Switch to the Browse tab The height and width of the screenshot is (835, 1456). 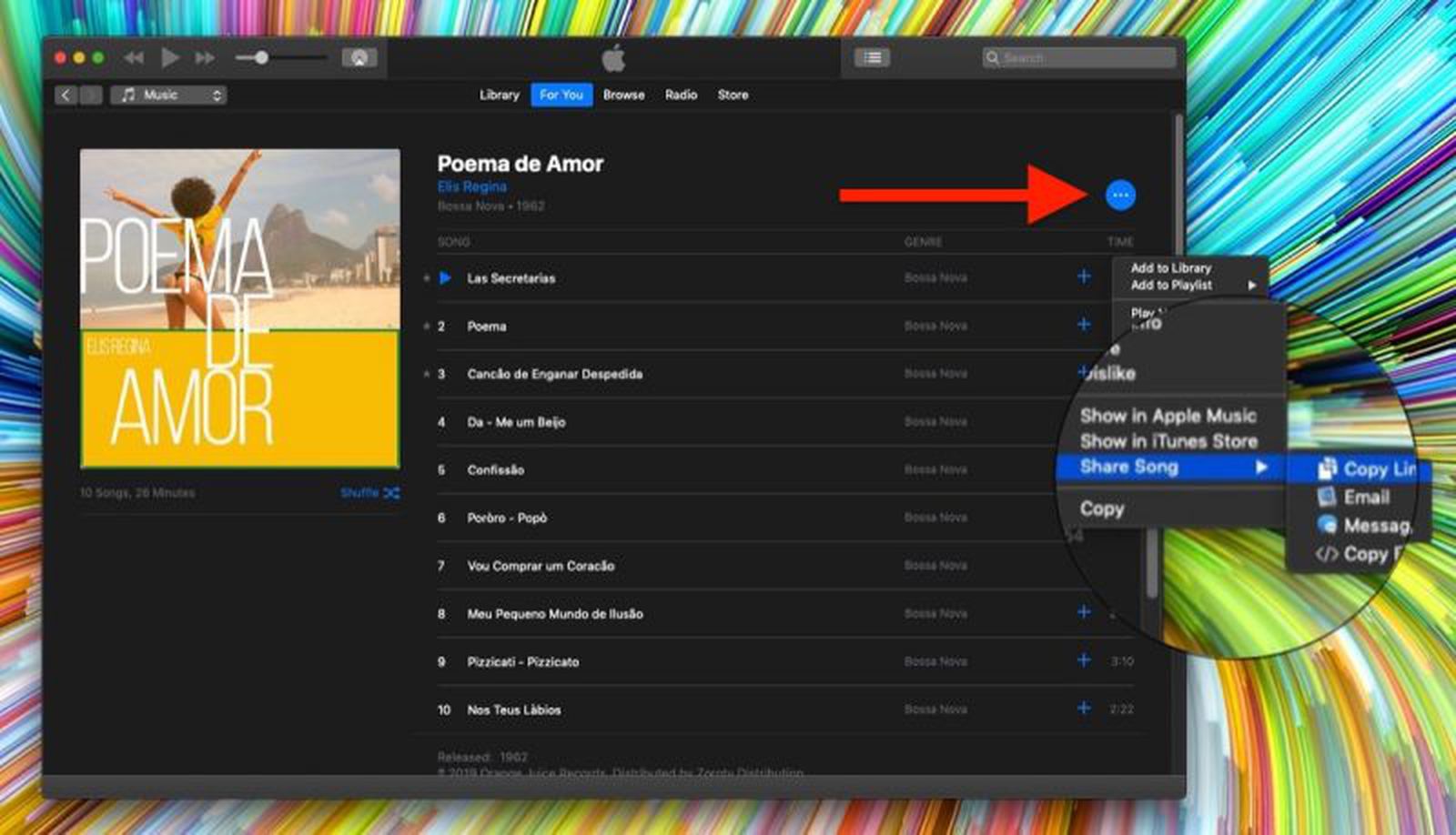tap(623, 95)
